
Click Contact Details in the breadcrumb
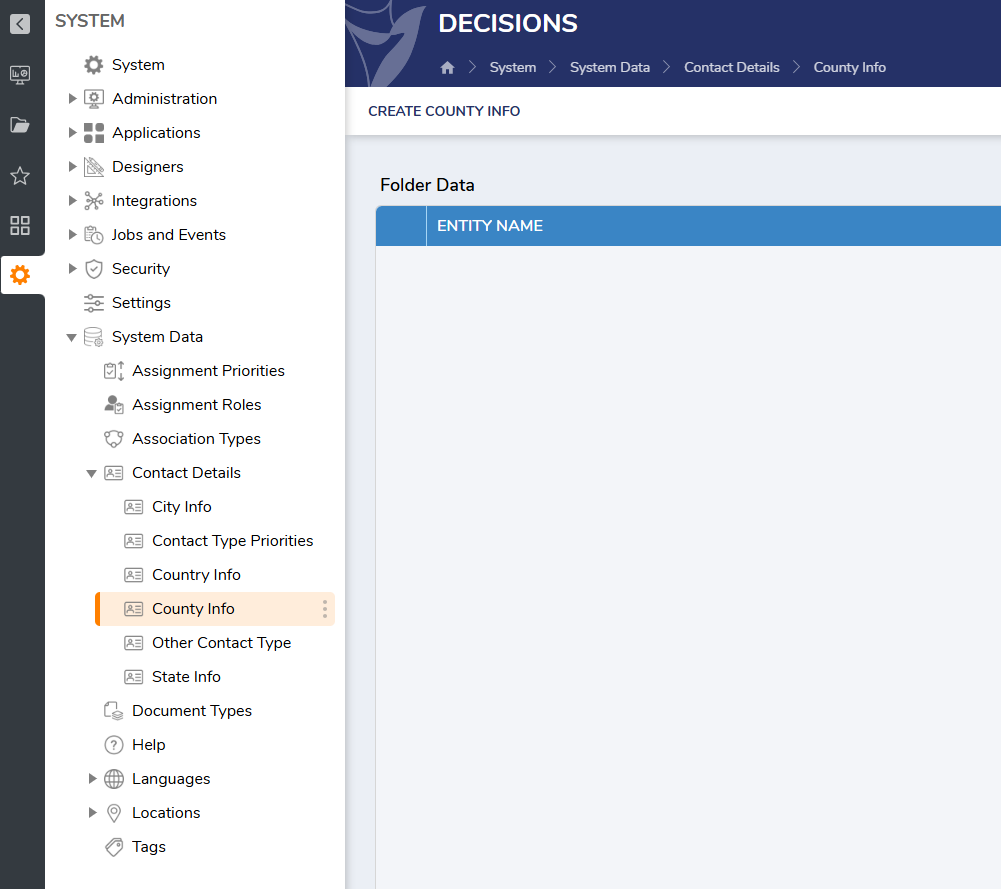click(731, 68)
